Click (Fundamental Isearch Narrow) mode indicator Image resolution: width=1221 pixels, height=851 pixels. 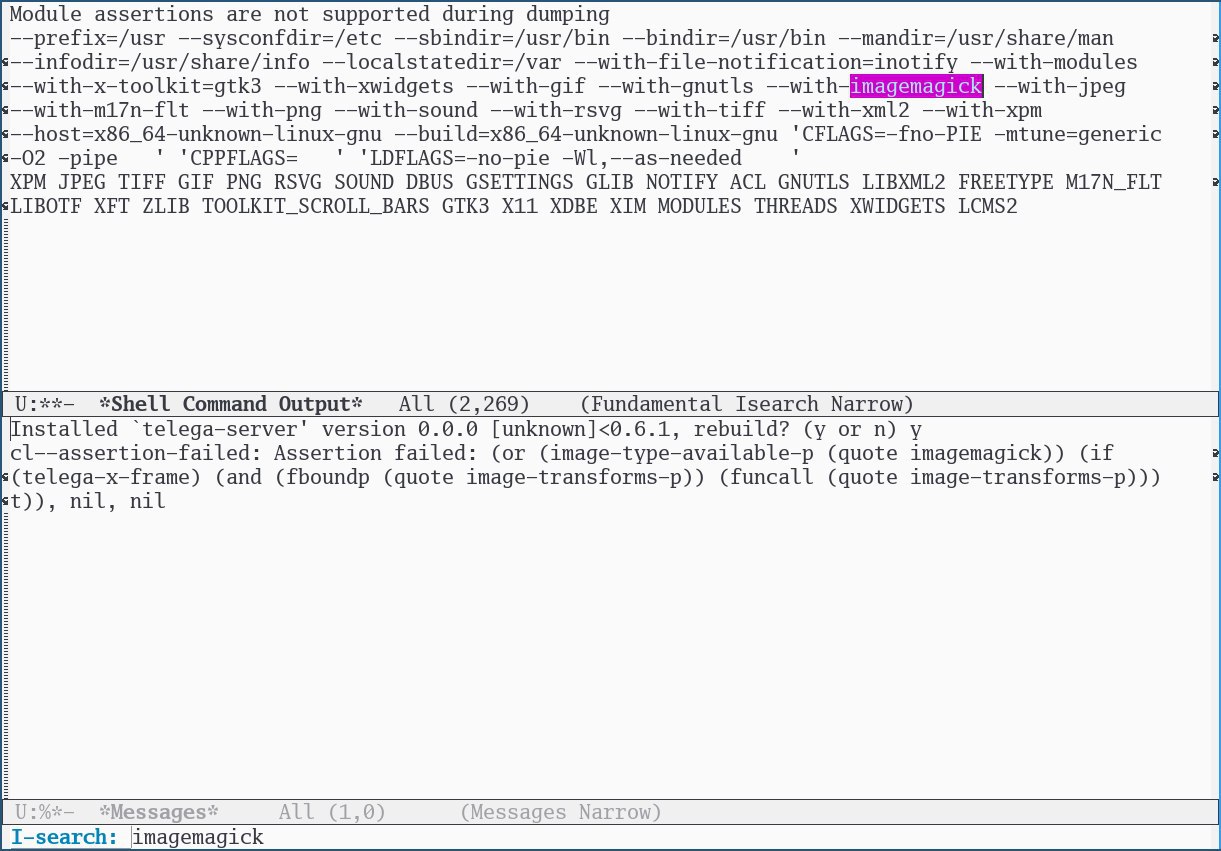click(x=747, y=404)
